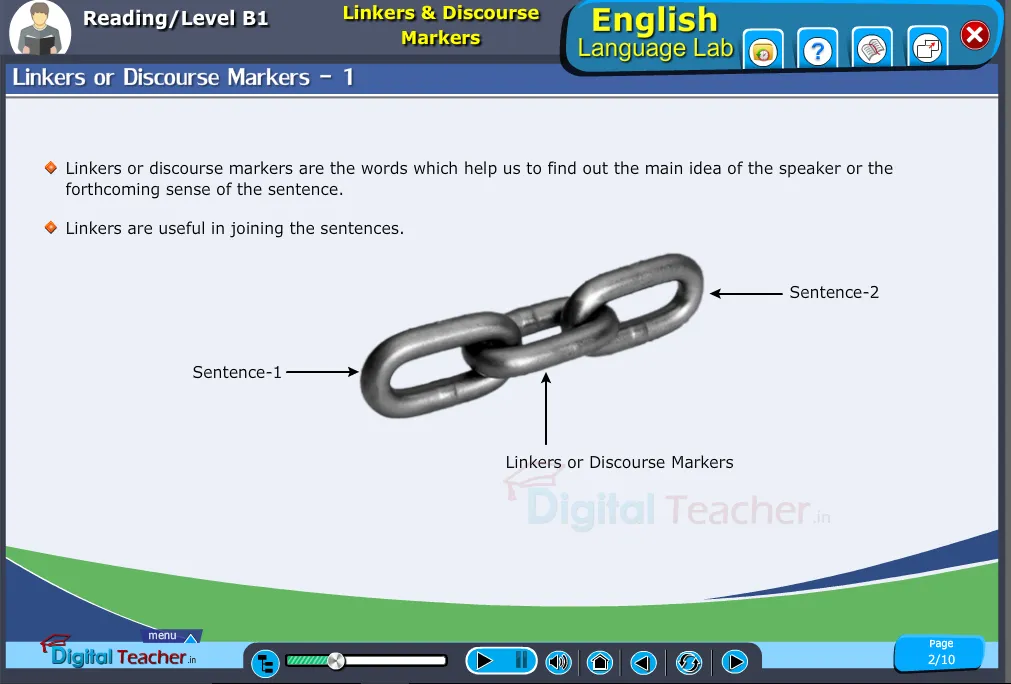Open the glossary book icon
1011x684 pixels.
pyautogui.click(x=872, y=49)
